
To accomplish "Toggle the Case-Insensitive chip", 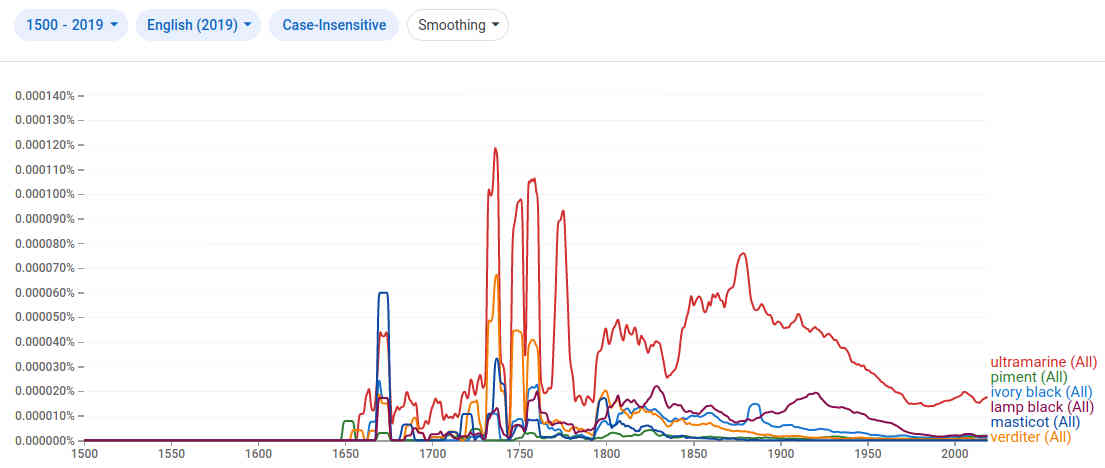I will (334, 25).
